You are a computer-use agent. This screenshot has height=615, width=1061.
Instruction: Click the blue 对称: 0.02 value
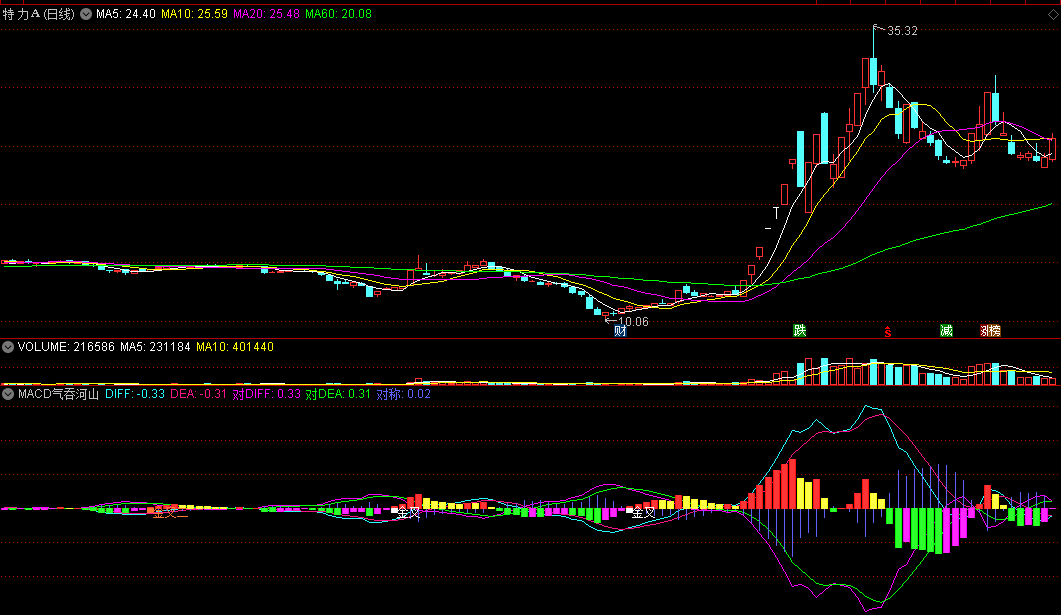(403, 394)
